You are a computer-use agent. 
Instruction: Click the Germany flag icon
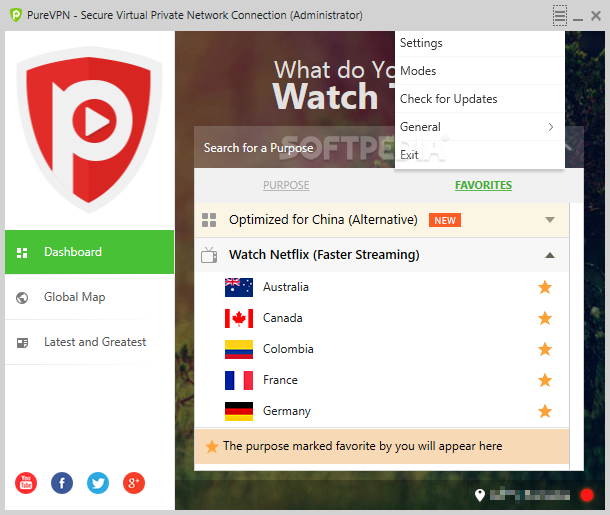coord(239,412)
